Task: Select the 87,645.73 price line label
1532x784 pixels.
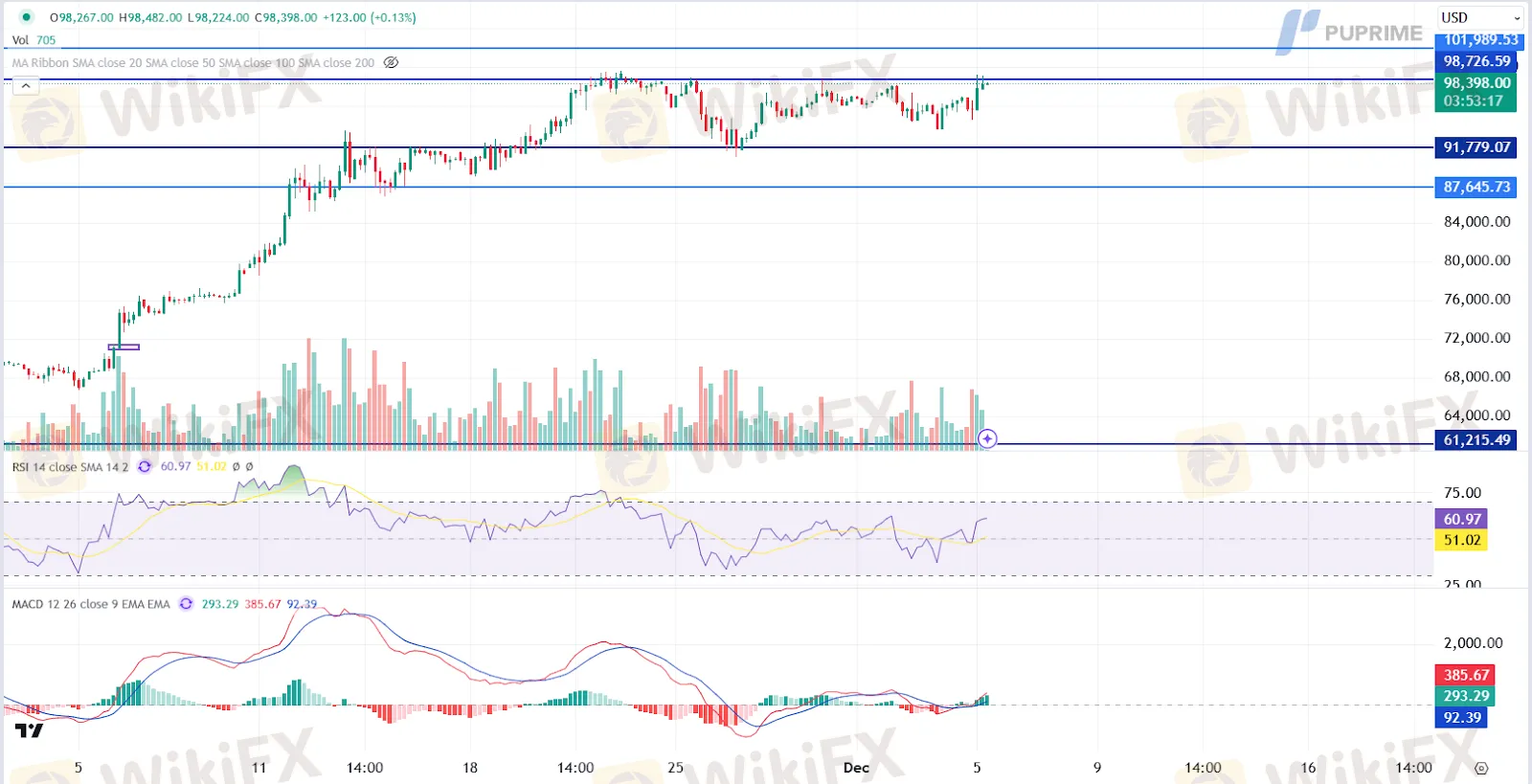Action: click(1476, 188)
